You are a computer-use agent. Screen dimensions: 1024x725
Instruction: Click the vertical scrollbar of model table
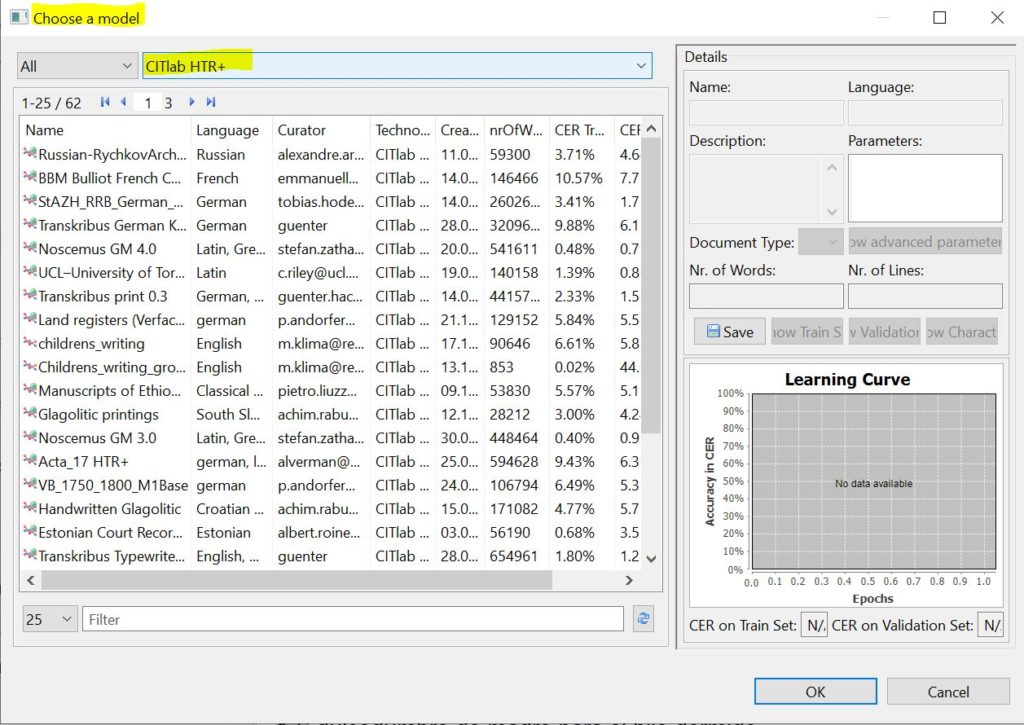[x=651, y=284]
